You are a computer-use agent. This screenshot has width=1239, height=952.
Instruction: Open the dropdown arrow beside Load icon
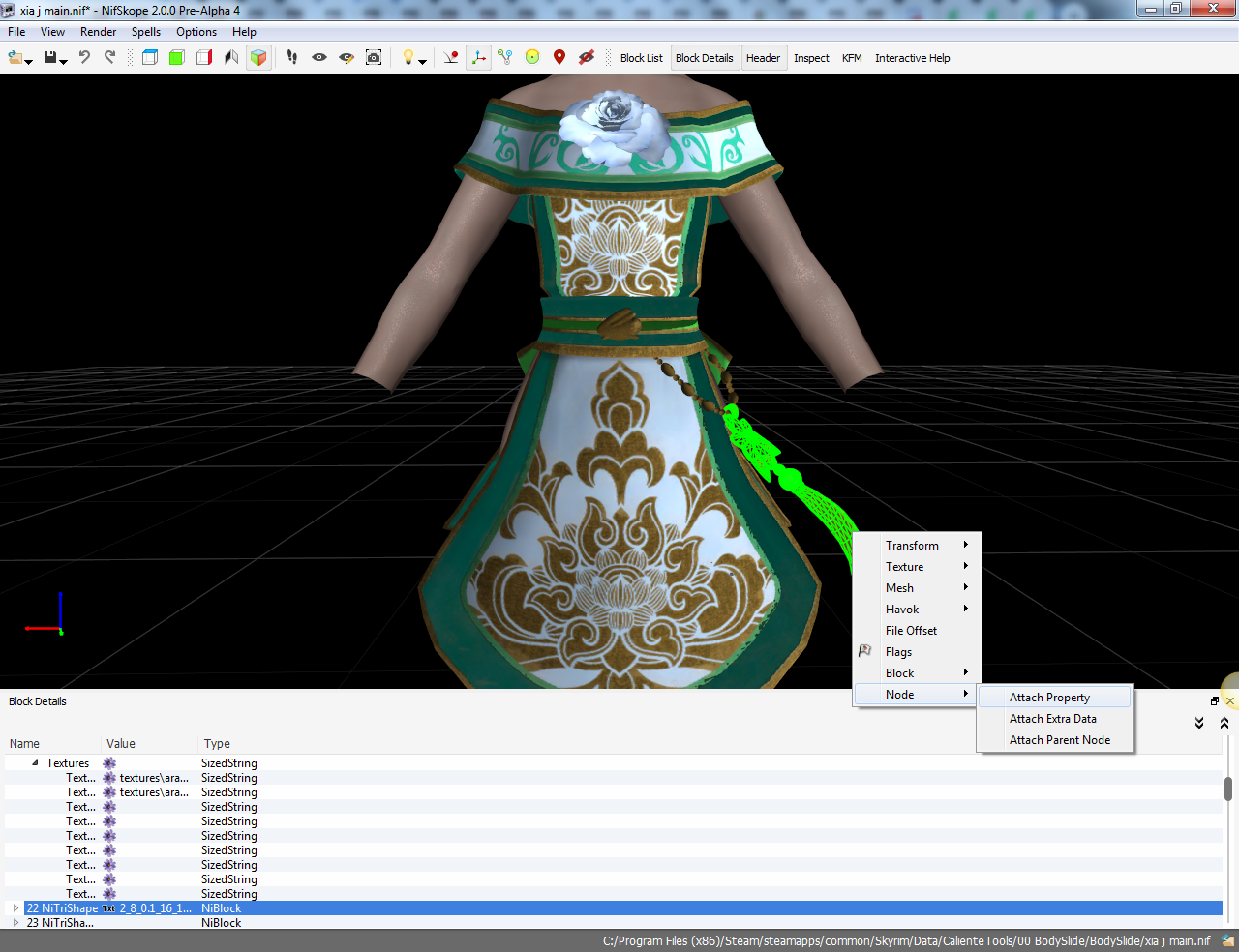(x=29, y=62)
